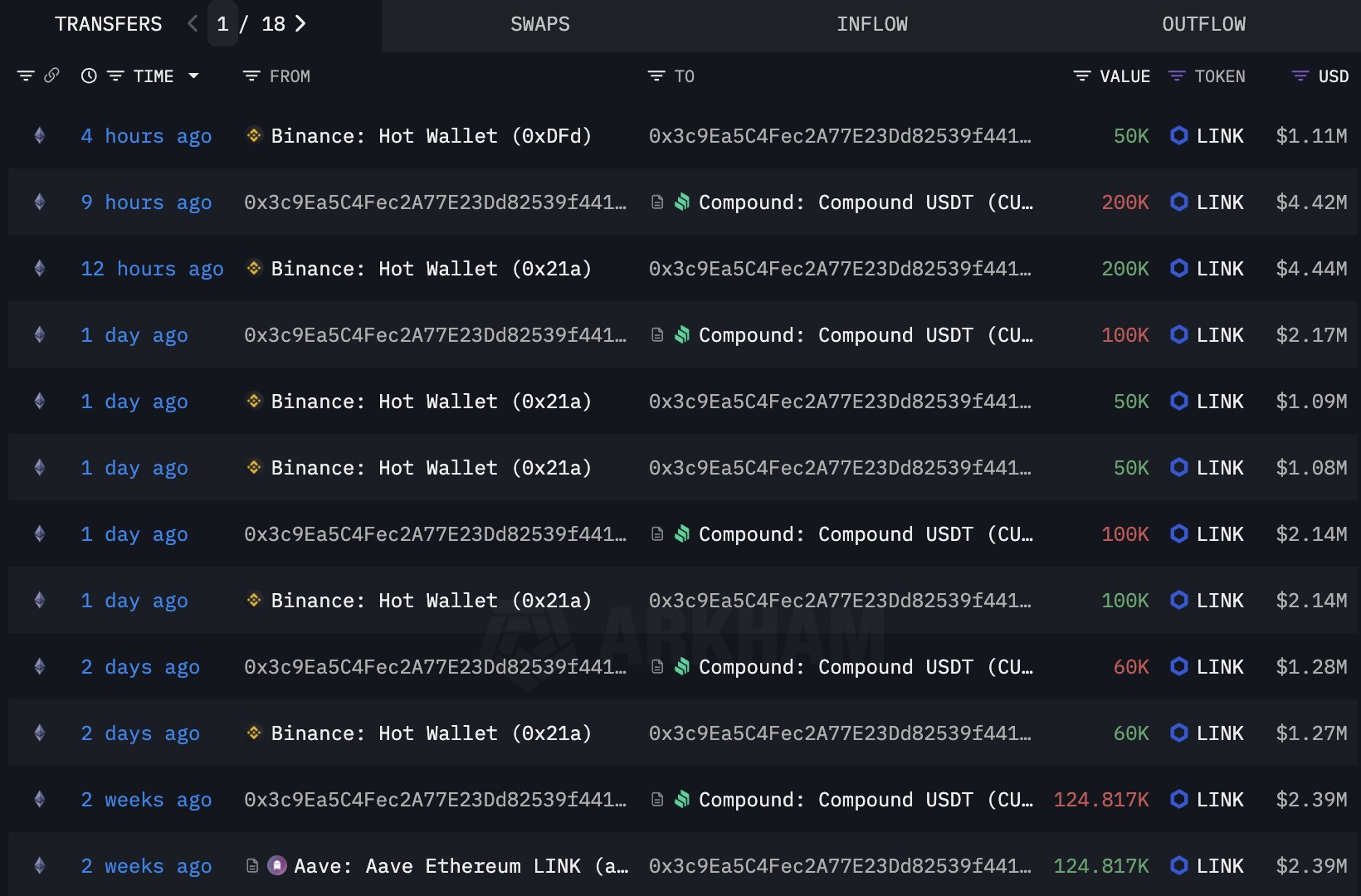Click contract icon beside Aave Ethereum LINK
This screenshot has width=1361, height=896.
[x=252, y=865]
